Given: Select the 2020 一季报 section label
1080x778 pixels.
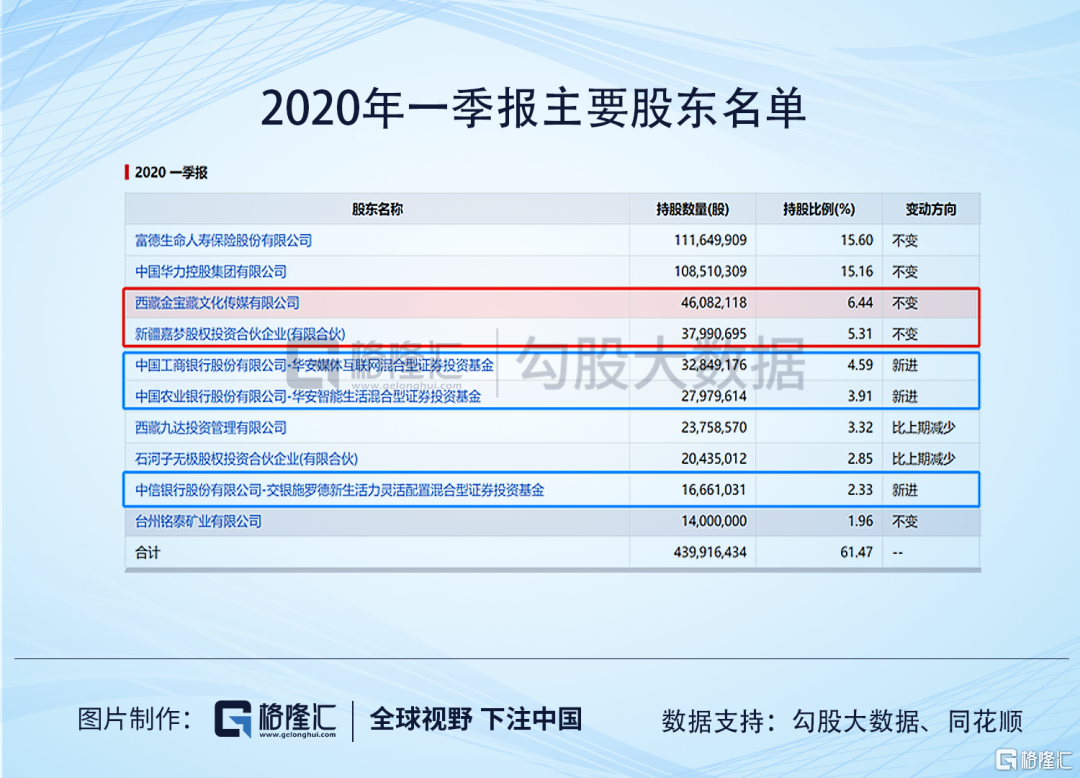Looking at the screenshot, I should pyautogui.click(x=171, y=172).
